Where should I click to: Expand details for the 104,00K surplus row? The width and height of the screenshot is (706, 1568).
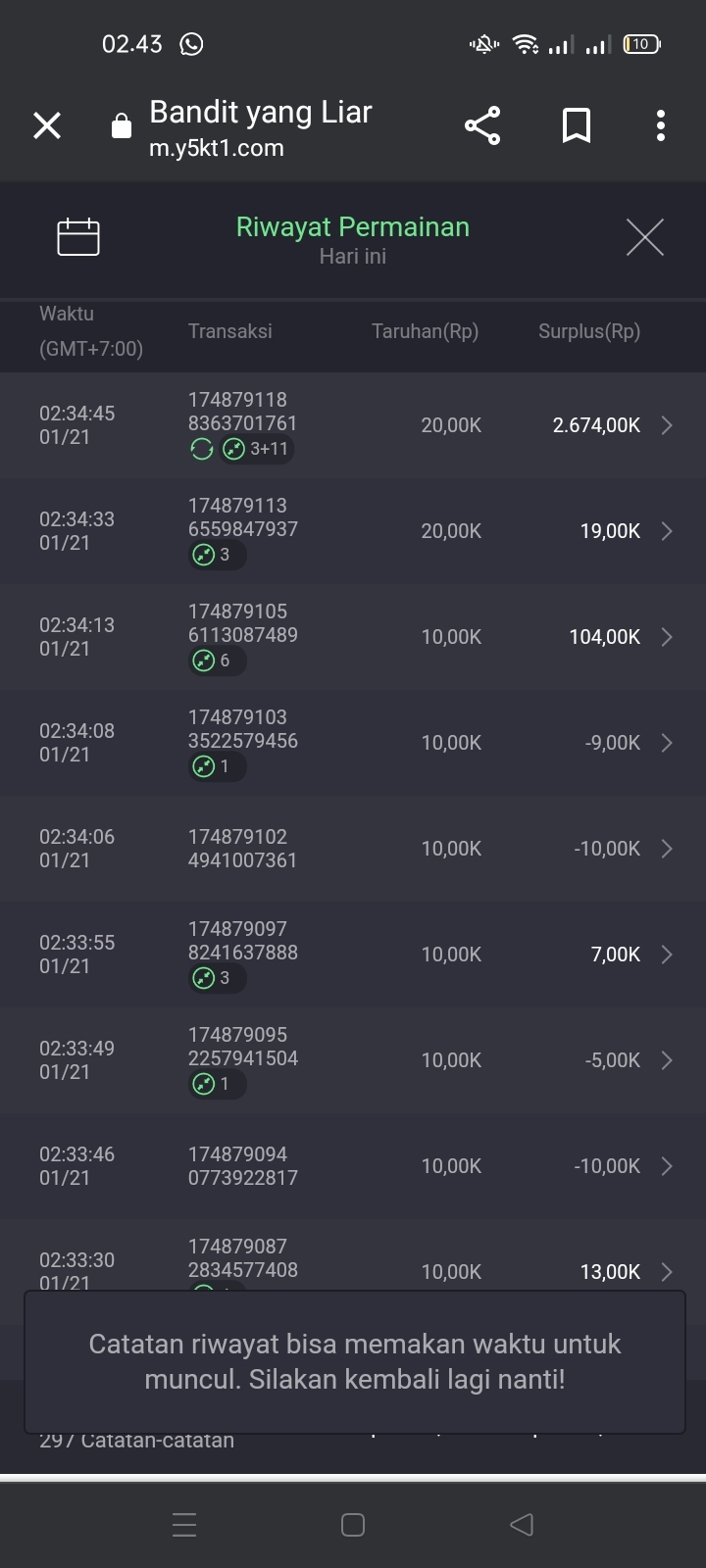667,637
